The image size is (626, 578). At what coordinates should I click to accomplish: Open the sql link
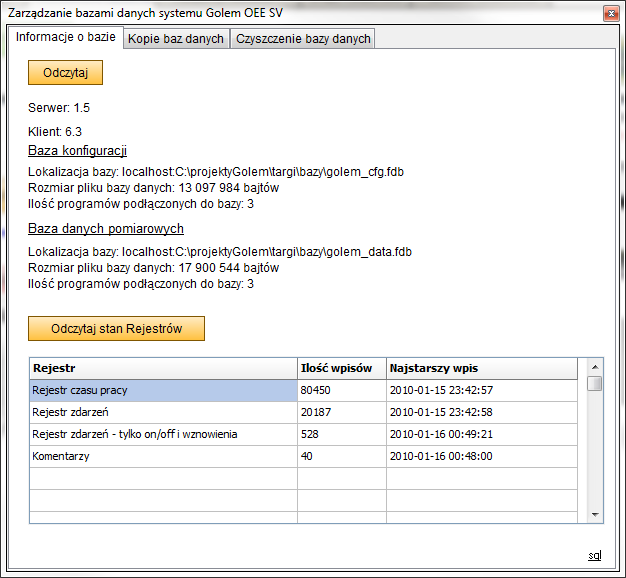click(x=594, y=555)
